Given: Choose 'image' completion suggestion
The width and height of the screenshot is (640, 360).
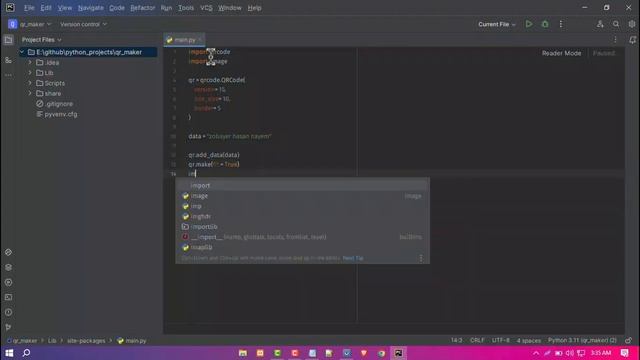Looking at the screenshot, I should 302,196.
